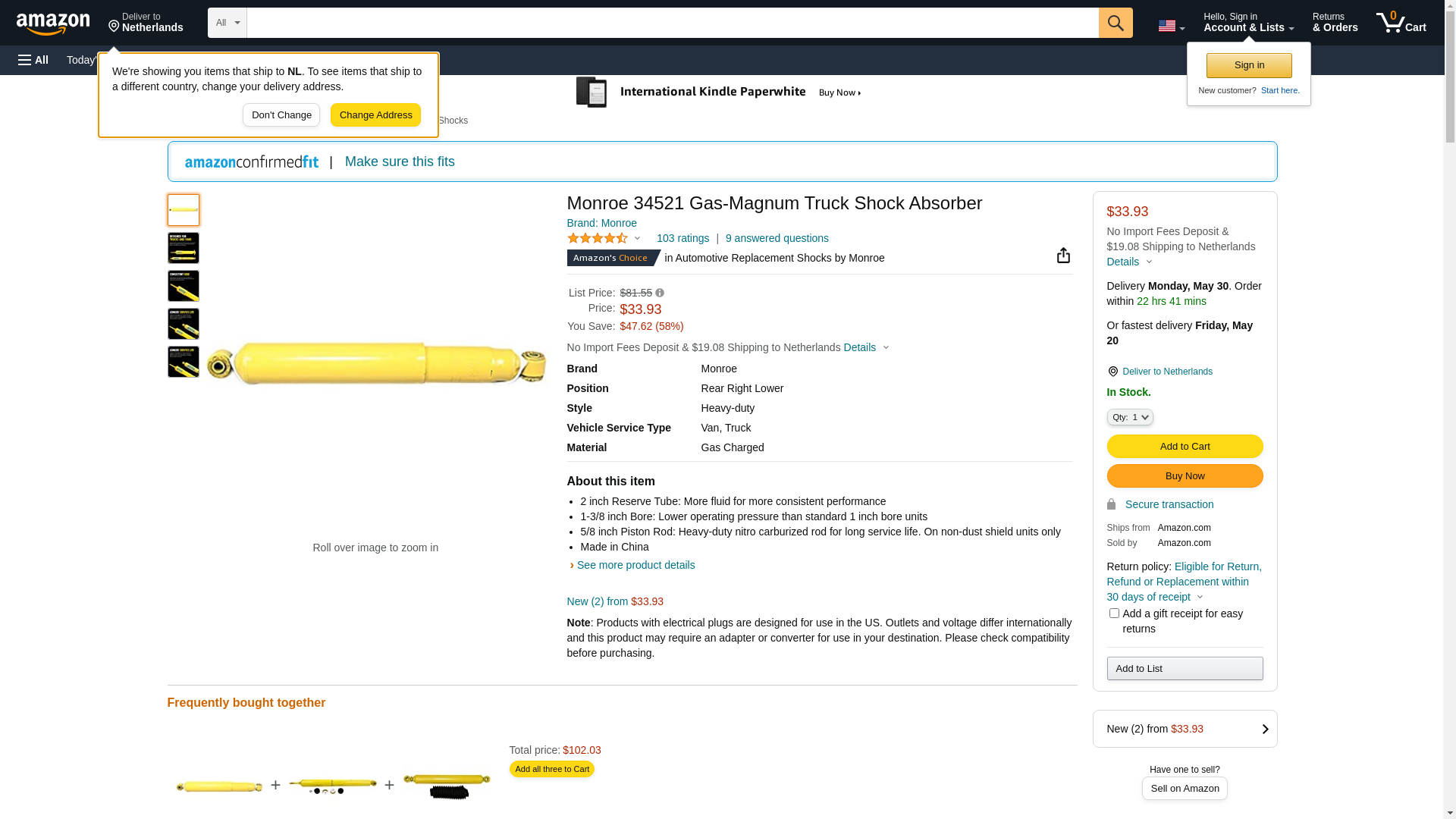Click the share icon near title
The width and height of the screenshot is (1456, 819).
[x=1063, y=256]
